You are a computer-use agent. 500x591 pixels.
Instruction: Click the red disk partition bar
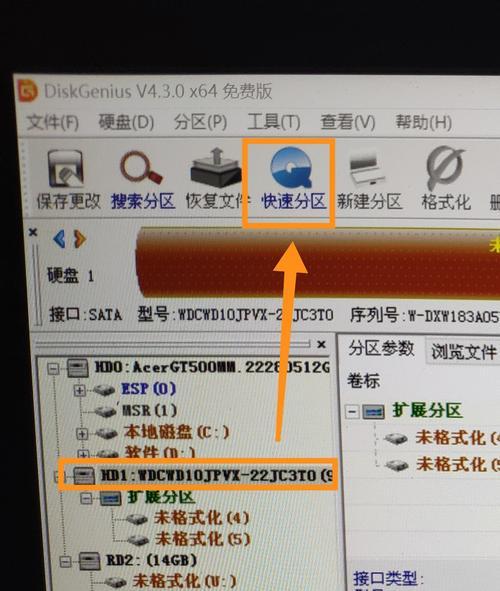(x=318, y=262)
